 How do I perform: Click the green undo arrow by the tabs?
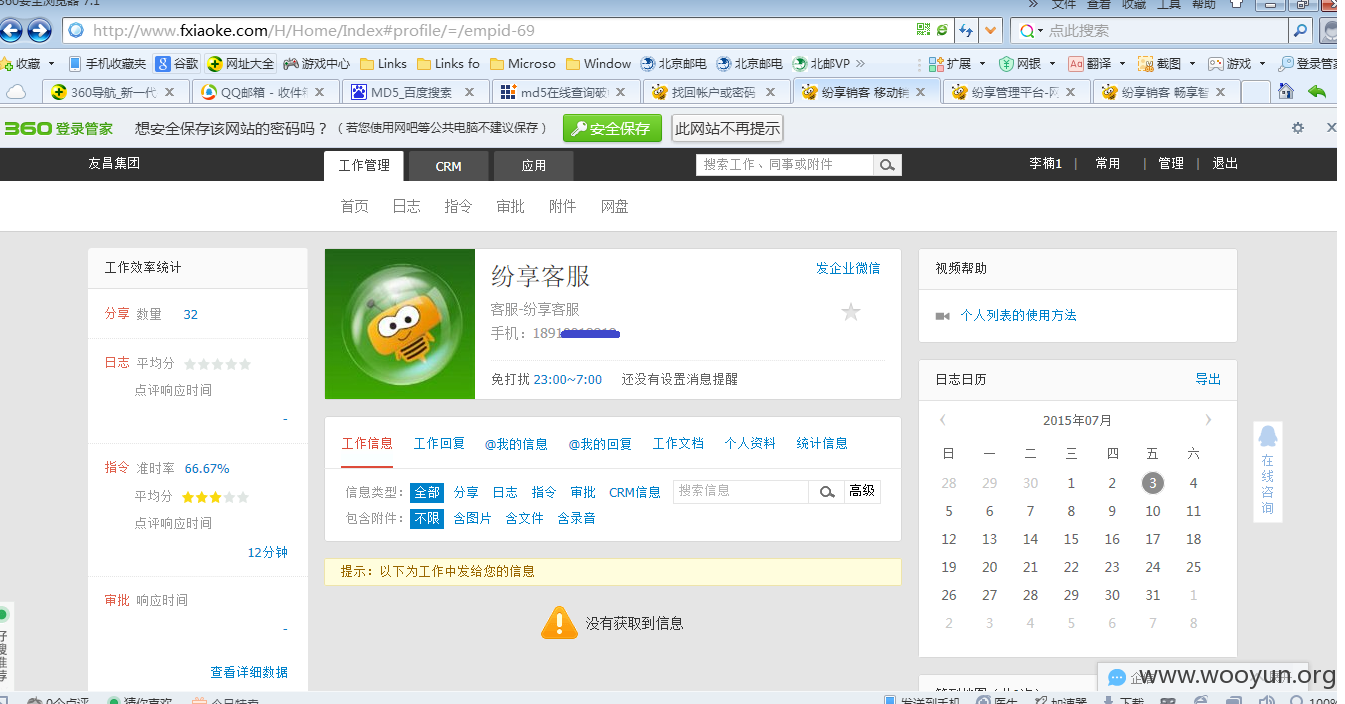1317,91
